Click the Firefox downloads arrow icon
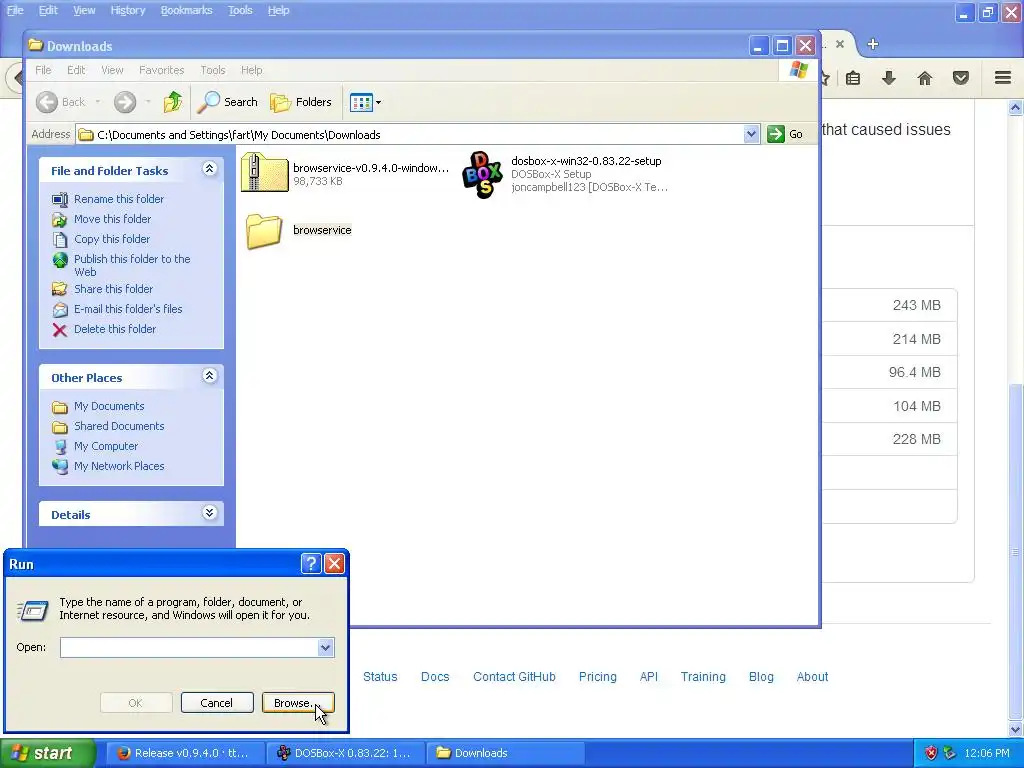The height and width of the screenshot is (768, 1024). pos(888,78)
